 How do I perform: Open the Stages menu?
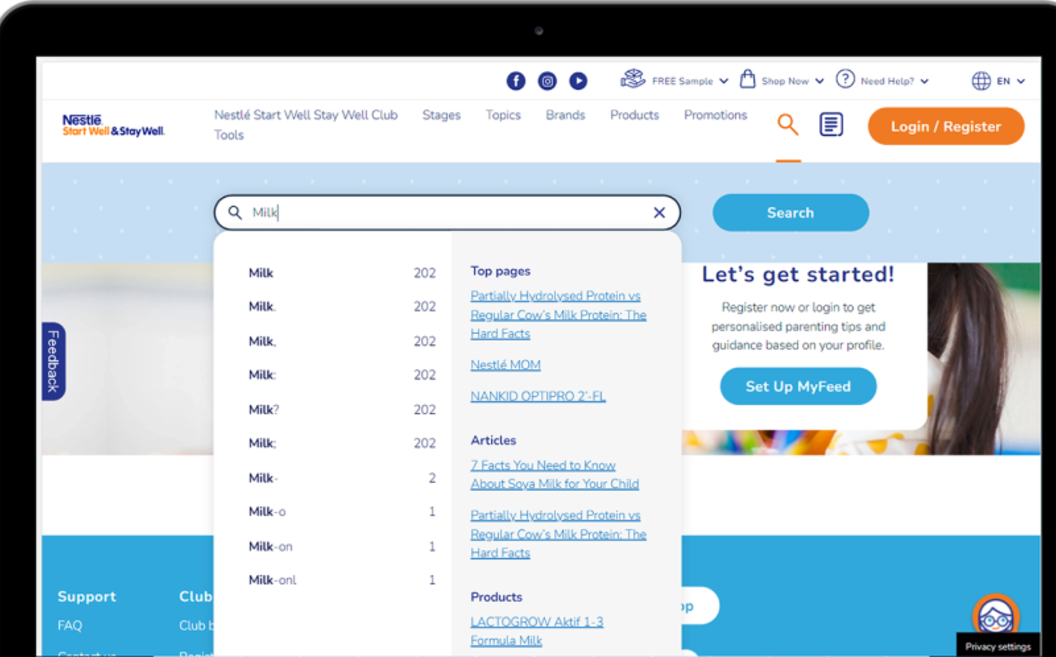441,115
